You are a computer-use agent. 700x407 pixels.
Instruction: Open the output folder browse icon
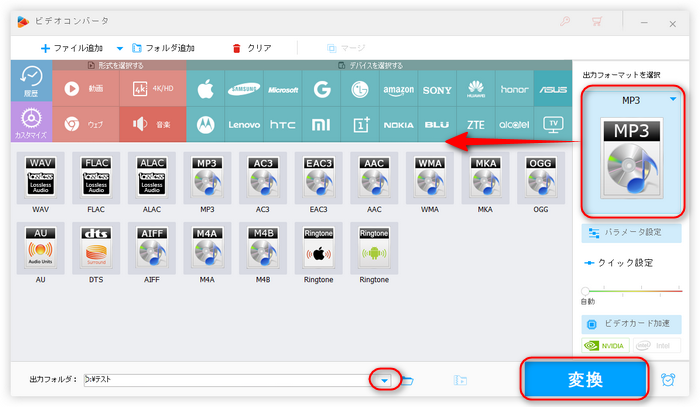click(x=408, y=380)
